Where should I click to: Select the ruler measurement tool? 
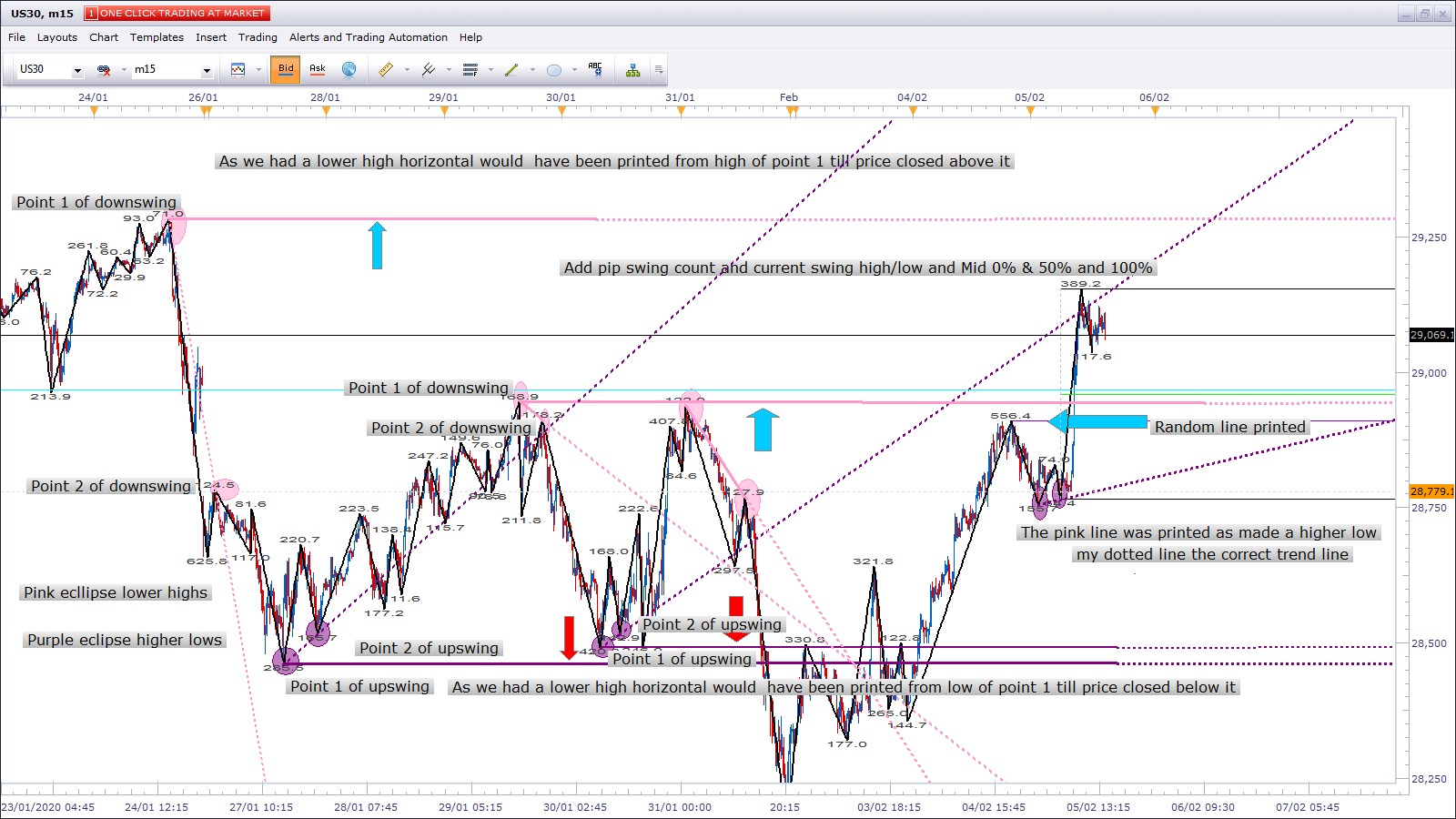point(386,69)
